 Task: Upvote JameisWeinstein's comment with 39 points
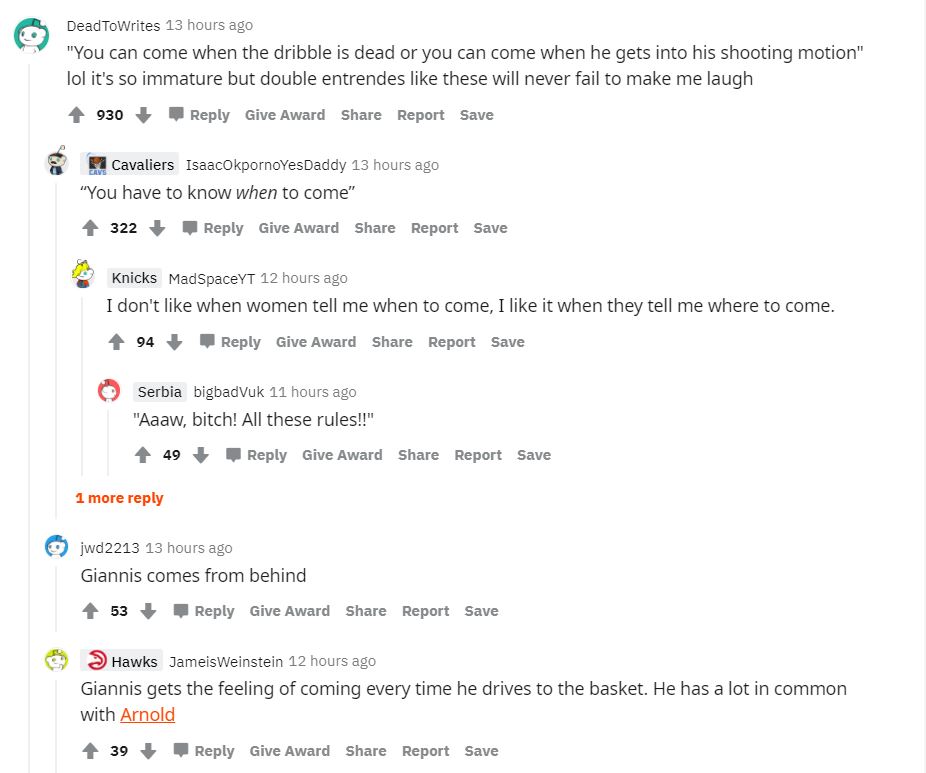coord(90,751)
